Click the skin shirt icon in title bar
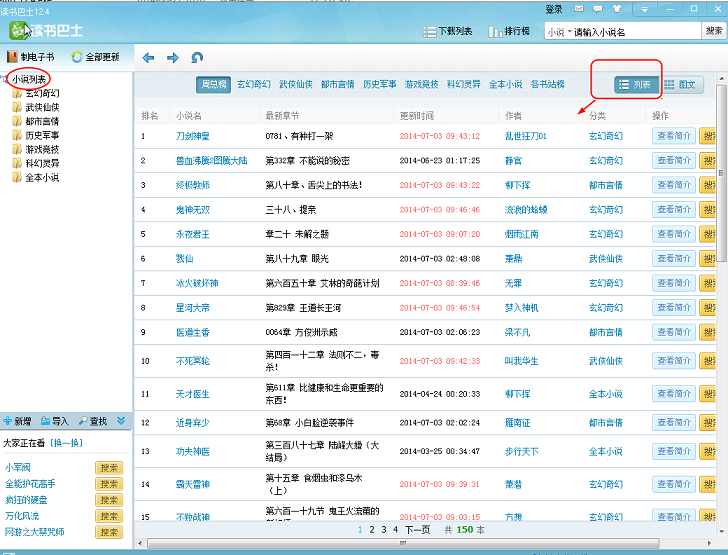The image size is (728, 555). (x=617, y=8)
